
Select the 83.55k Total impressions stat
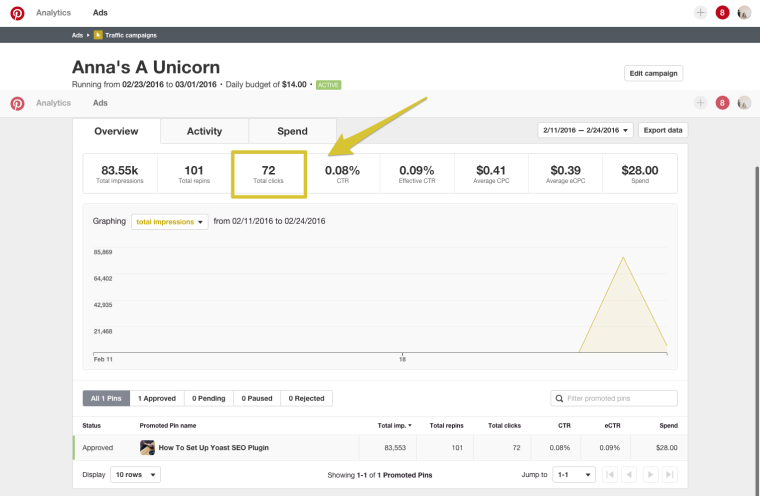[x=120, y=174]
